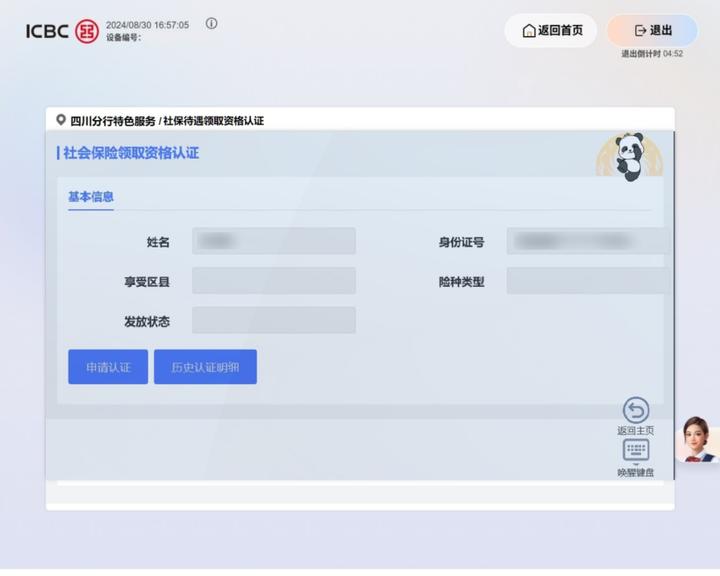This screenshot has width=720, height=576.
Task: Click the 身份证号 input field
Action: click(586, 241)
